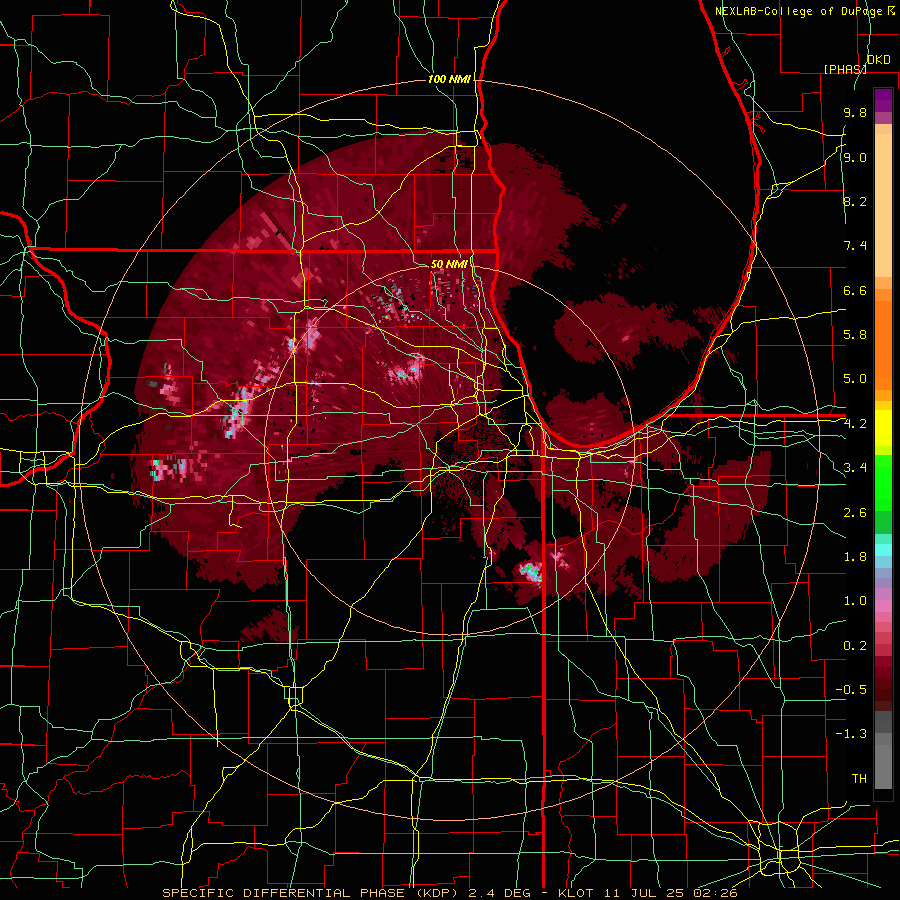900x900 pixels.
Task: Click the 9.8 scale value
Action: [x=855, y=112]
